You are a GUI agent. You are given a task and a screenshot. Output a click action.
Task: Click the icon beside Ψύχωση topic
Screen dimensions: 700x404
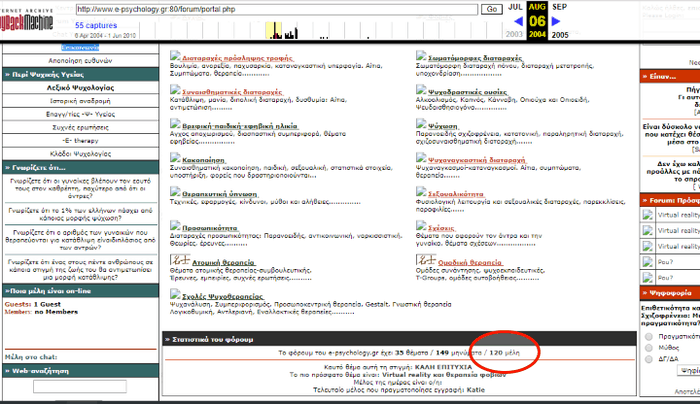[x=421, y=126]
